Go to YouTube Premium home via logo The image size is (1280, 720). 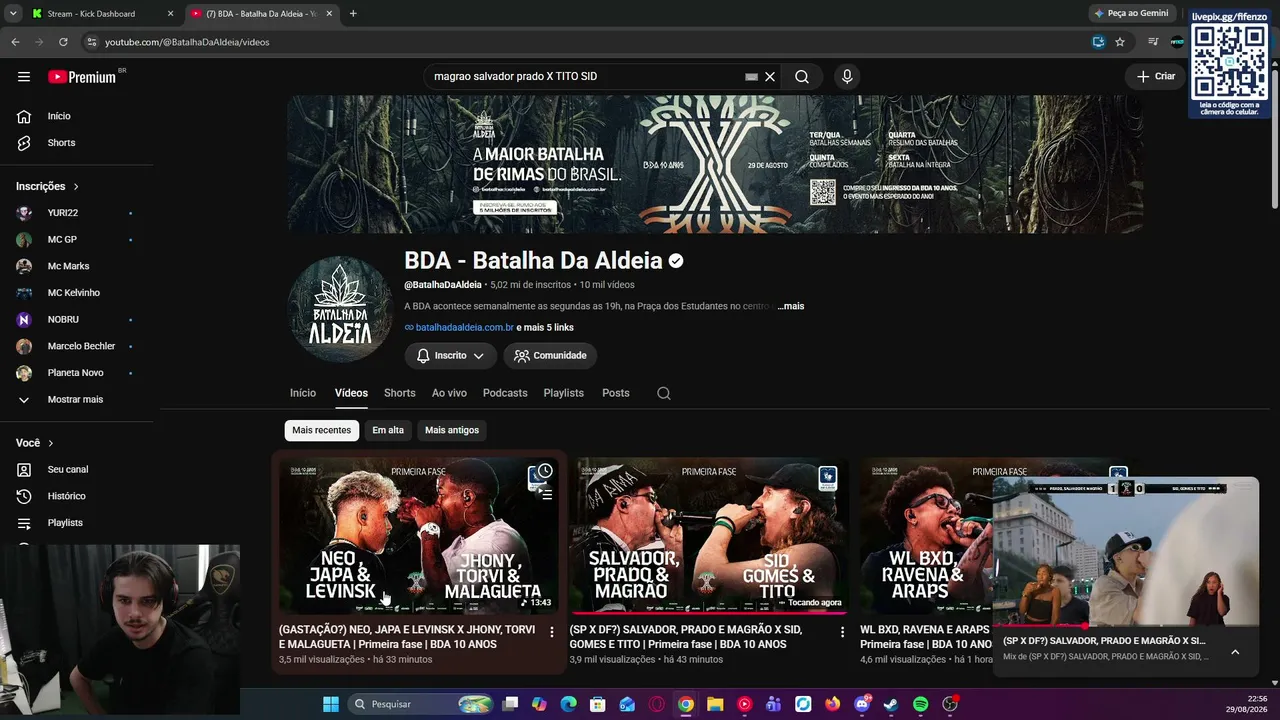pos(82,77)
